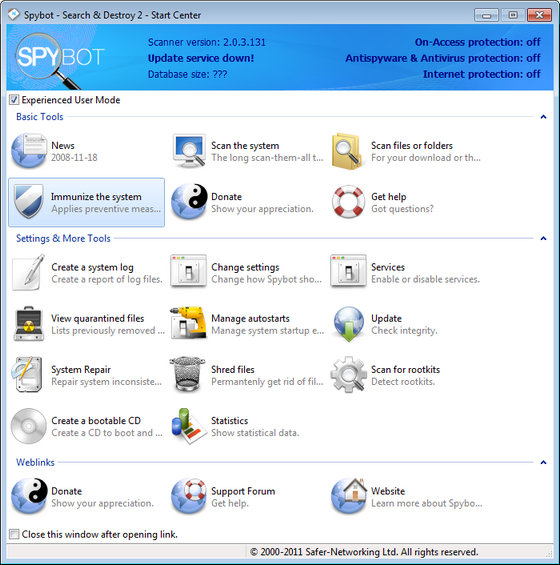Click the Scanner version 2.0.3.131 text
Viewport: 560px width, 565px height.
(x=206, y=42)
